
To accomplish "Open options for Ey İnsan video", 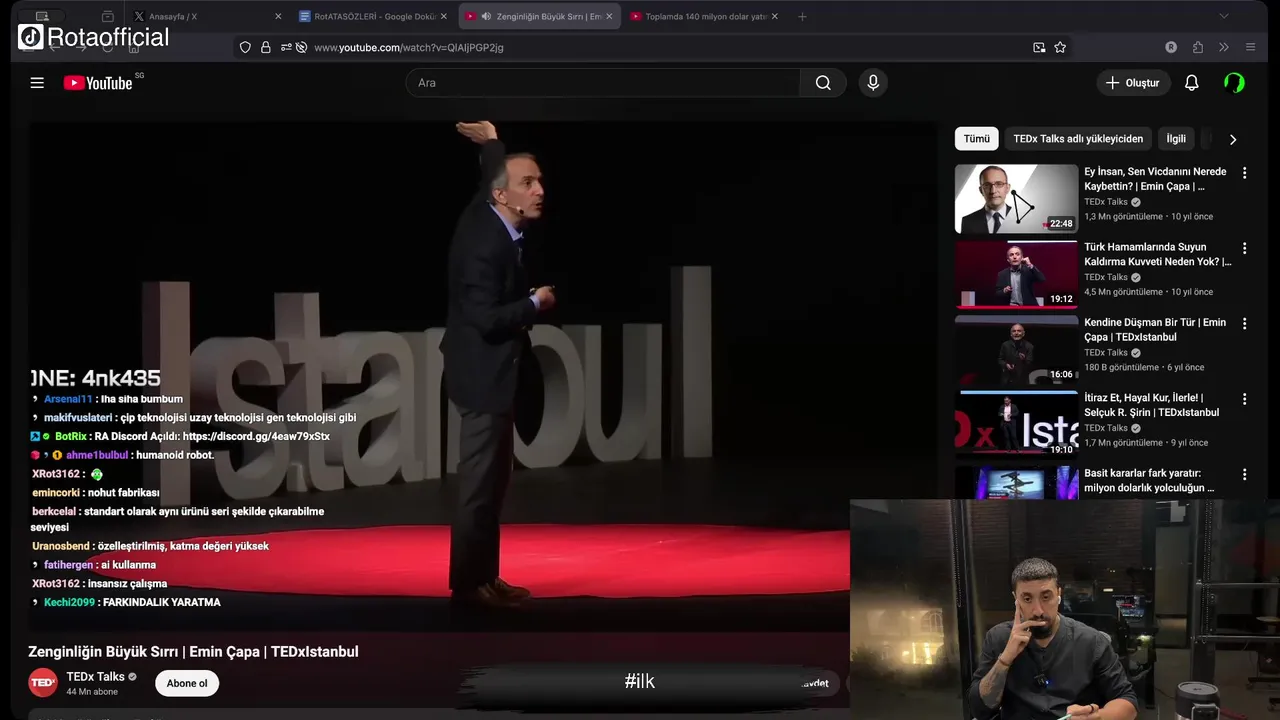I will coord(1244,173).
